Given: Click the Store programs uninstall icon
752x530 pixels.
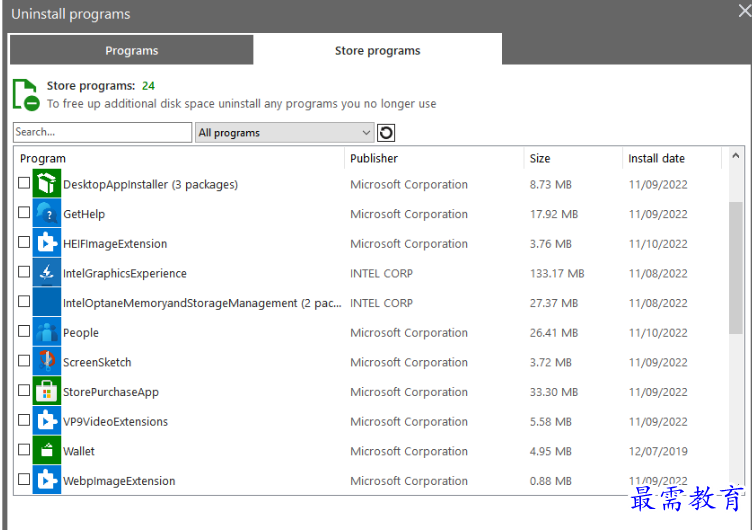Looking at the screenshot, I should pos(26,94).
